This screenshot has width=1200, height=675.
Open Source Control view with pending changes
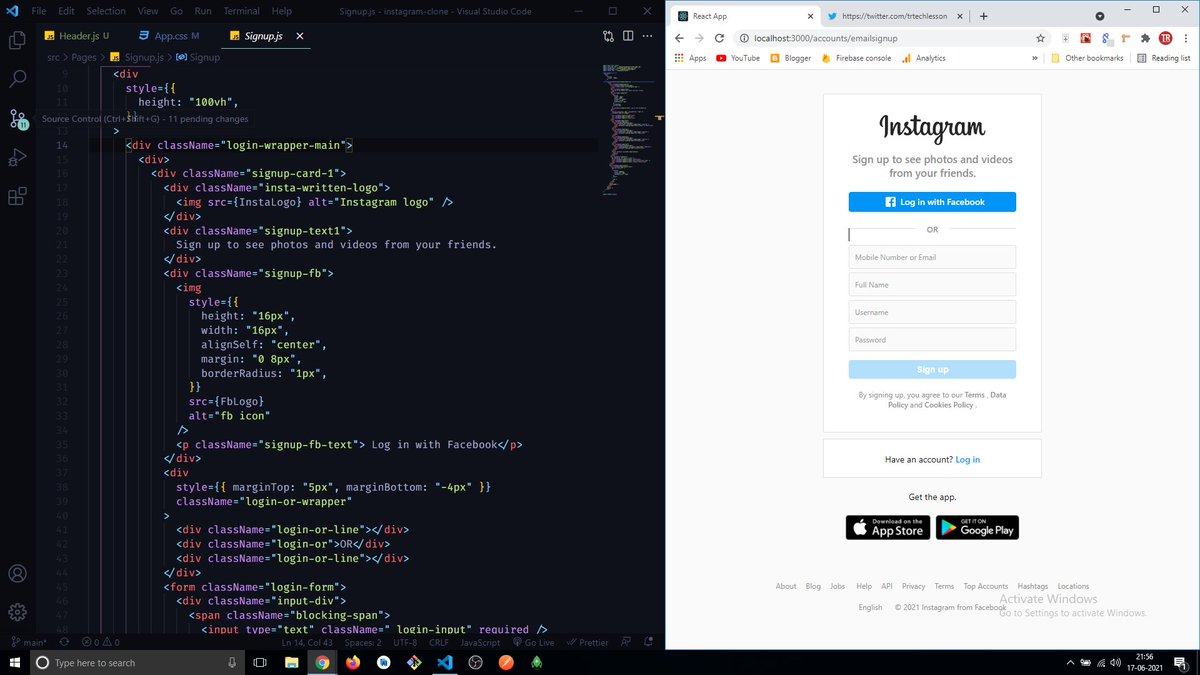click(x=18, y=119)
